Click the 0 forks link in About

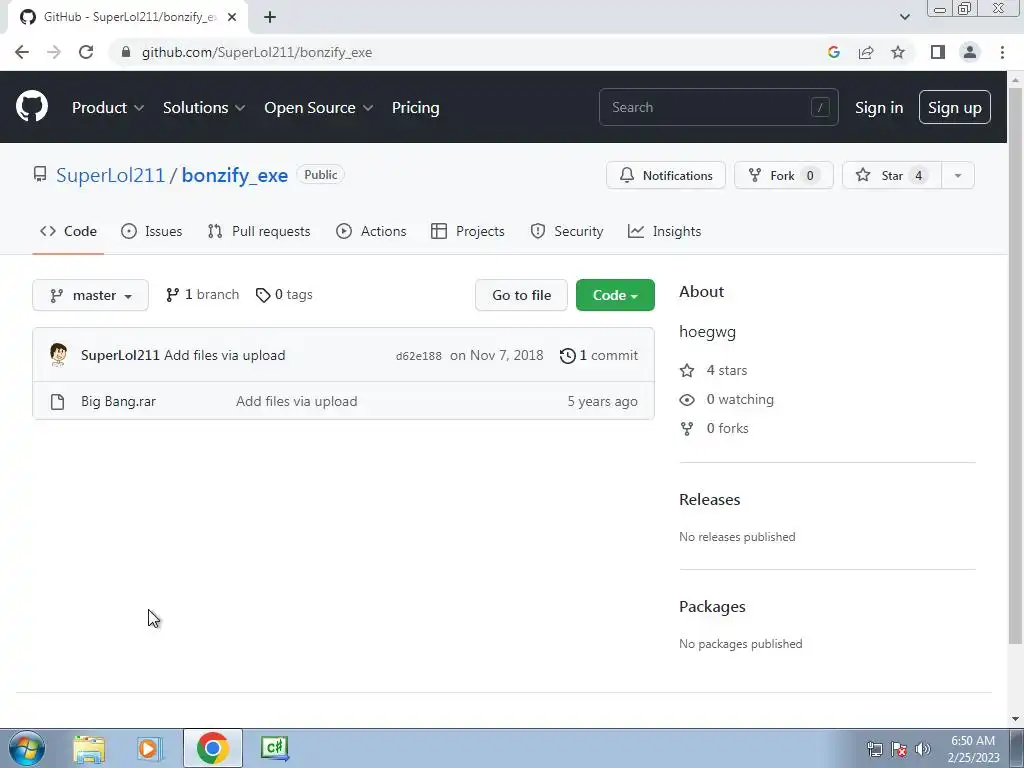pyautogui.click(x=714, y=428)
